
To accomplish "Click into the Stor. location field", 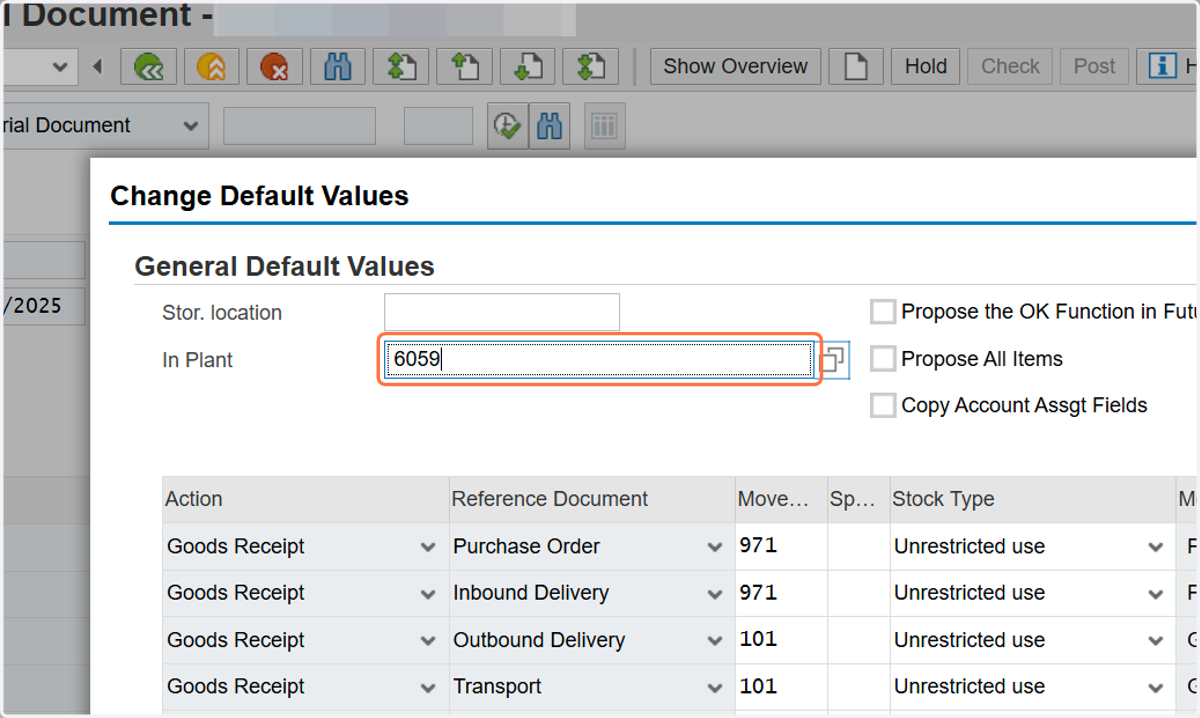I will point(502,312).
